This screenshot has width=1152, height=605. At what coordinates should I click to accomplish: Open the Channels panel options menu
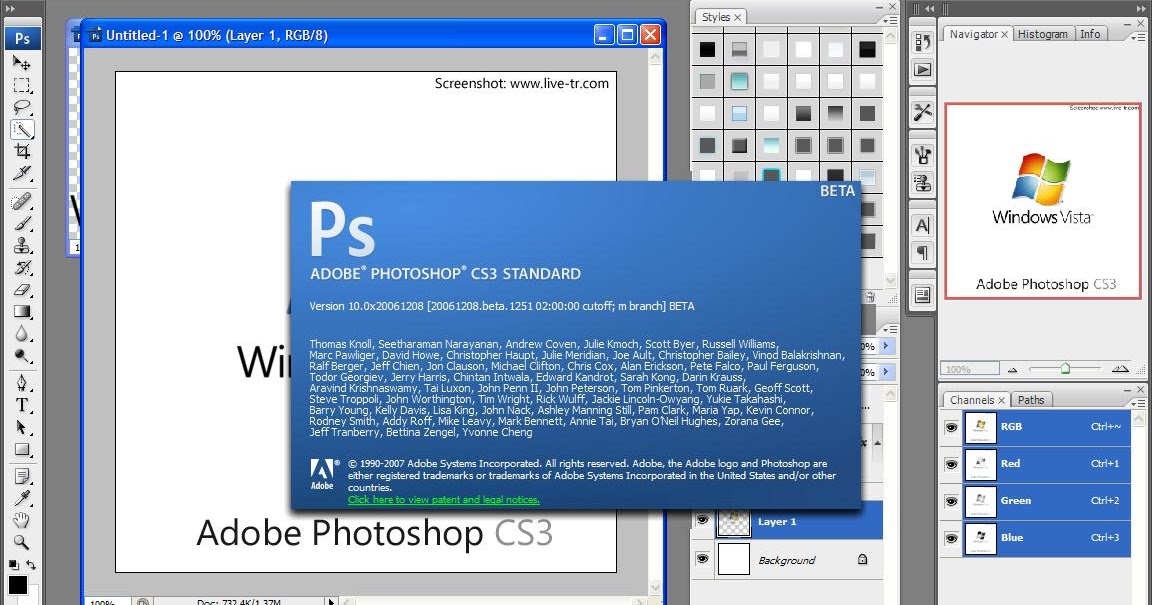(x=1138, y=403)
